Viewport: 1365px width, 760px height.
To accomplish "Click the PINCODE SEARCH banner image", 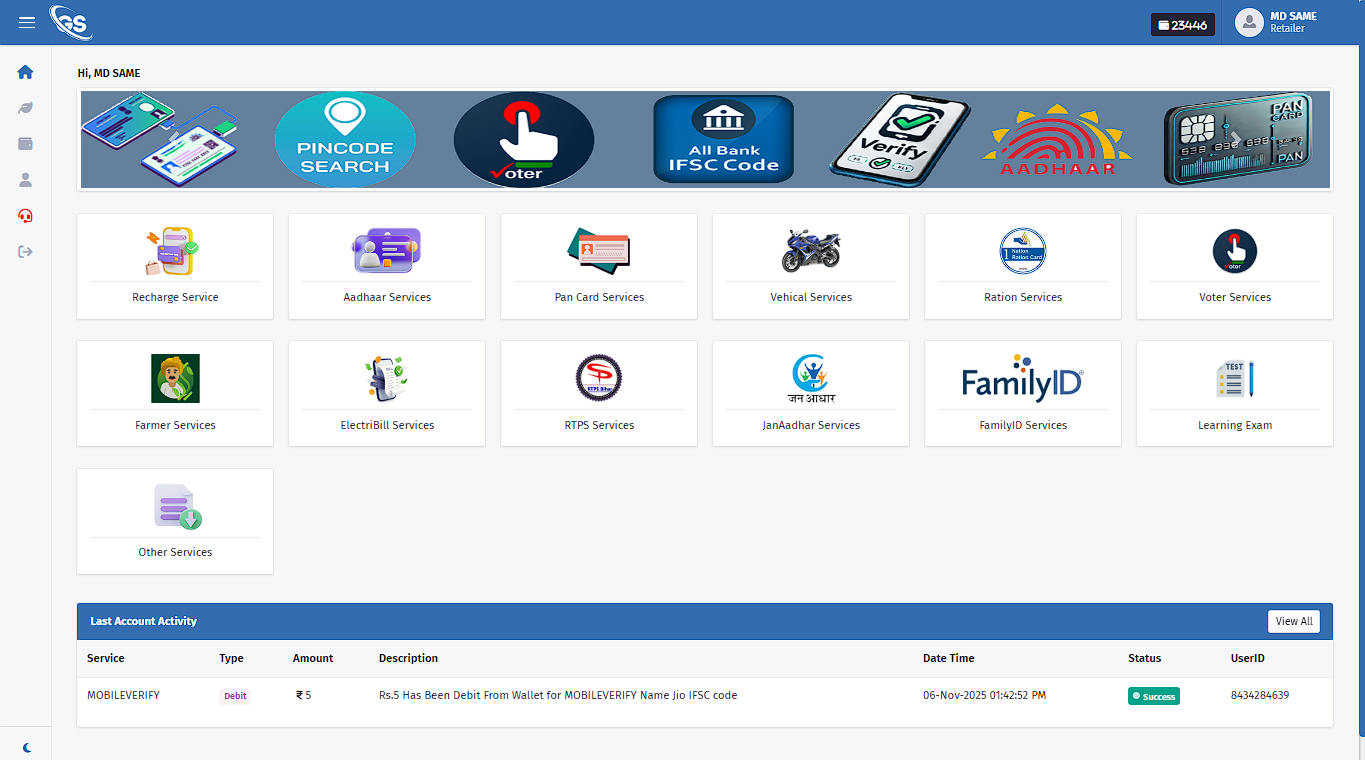I will tap(345, 140).
